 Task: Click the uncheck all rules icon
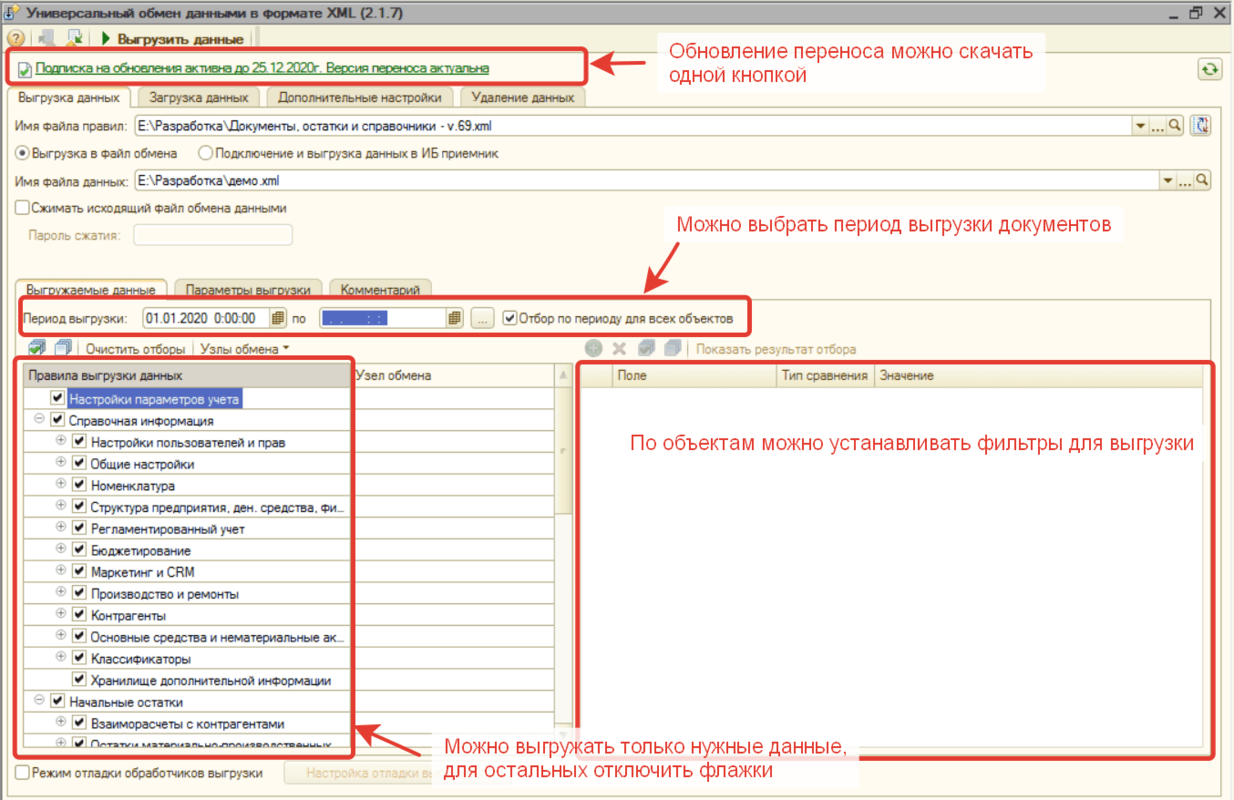coord(62,349)
